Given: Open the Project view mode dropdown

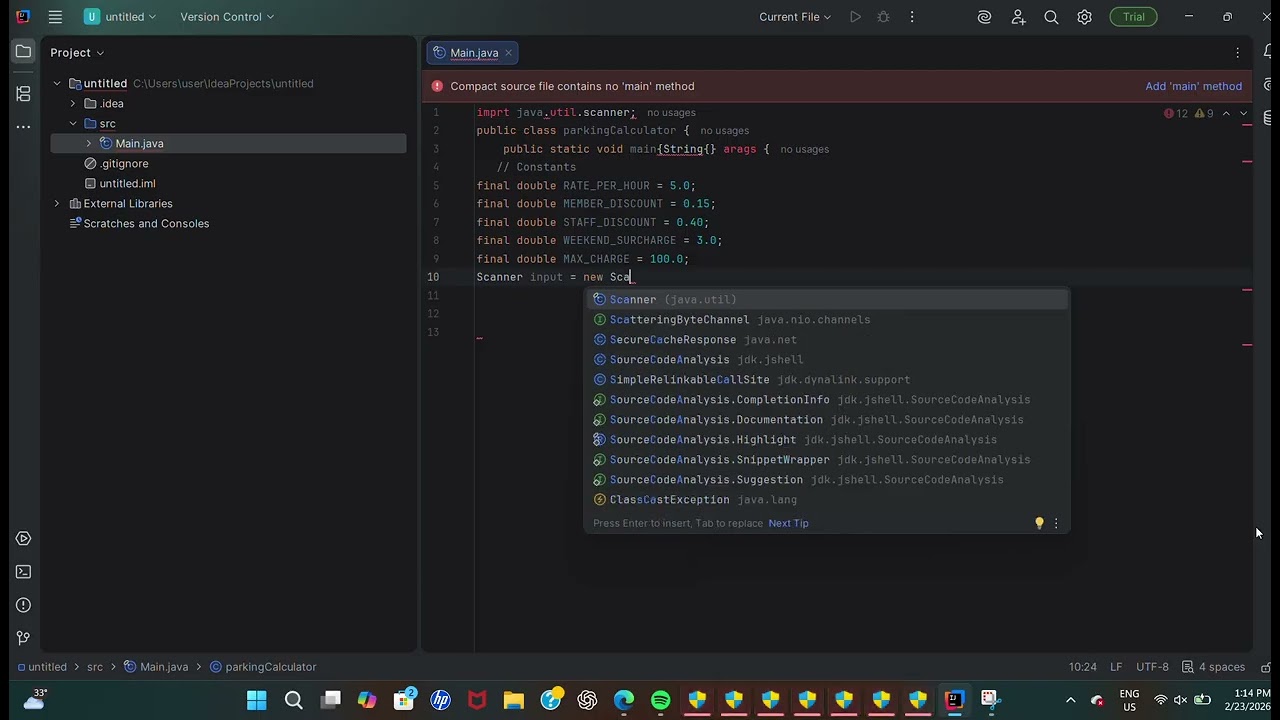Looking at the screenshot, I should 77,53.
